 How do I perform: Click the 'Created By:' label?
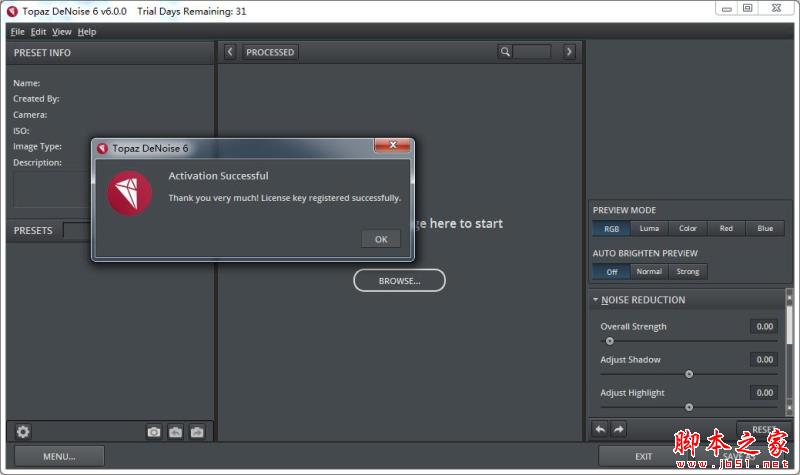tap(36, 99)
